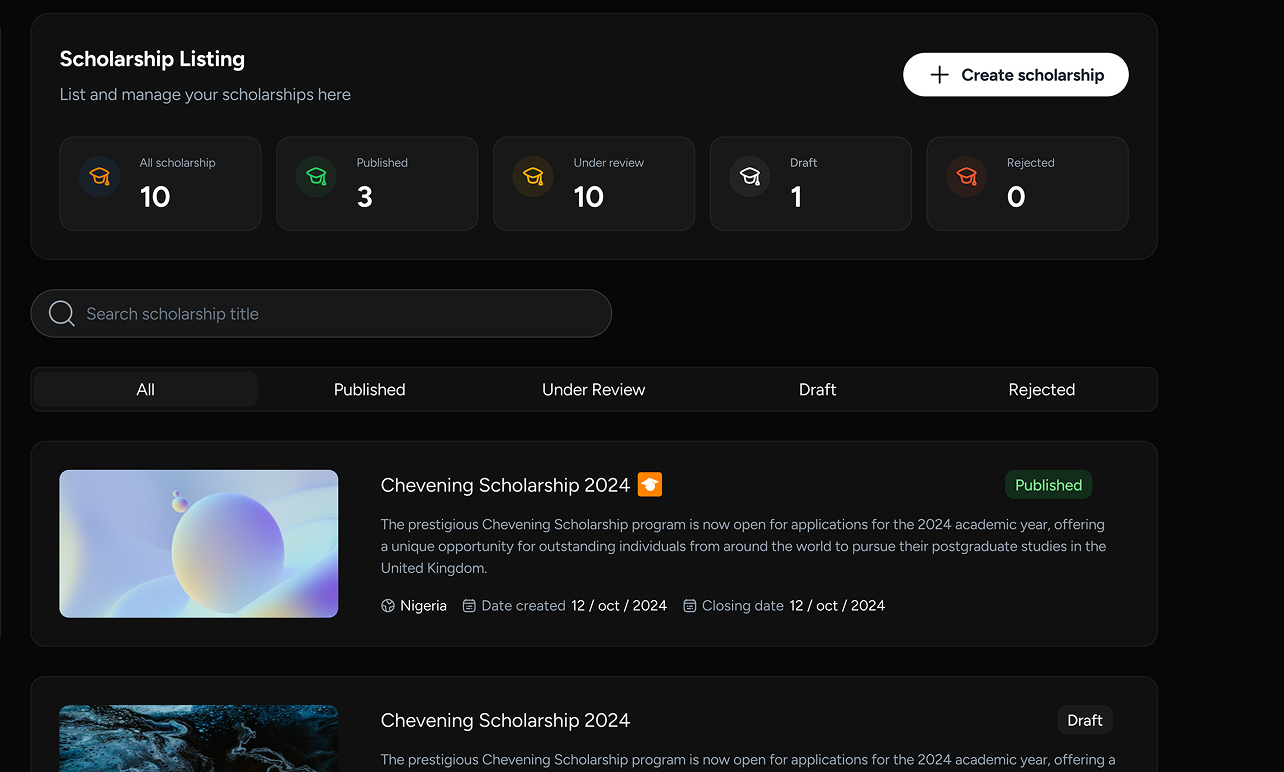
Task: Click the Under review stat label
Action: (609, 163)
